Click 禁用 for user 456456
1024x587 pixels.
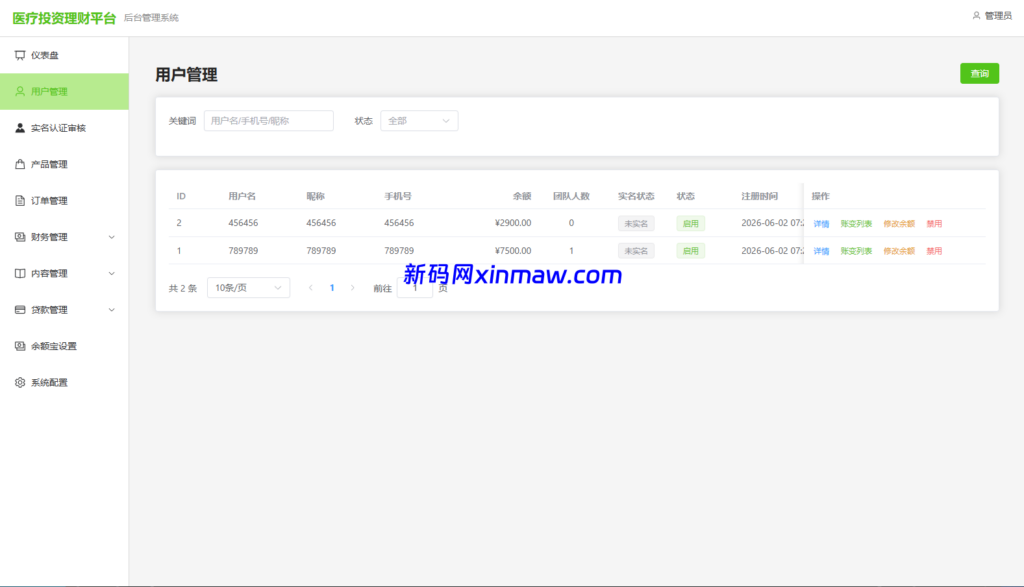coord(935,224)
